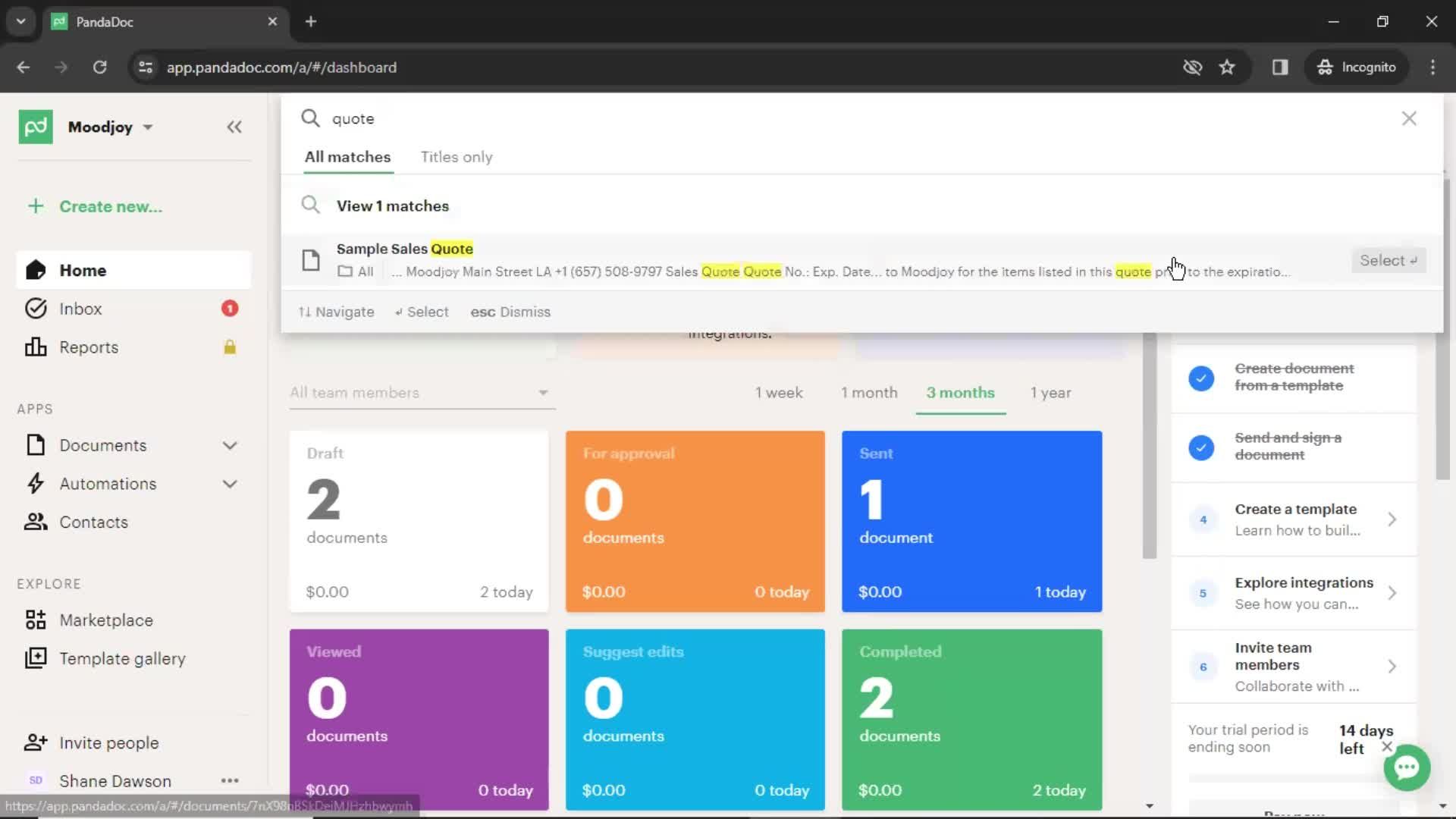This screenshot has height=819, width=1456.
Task: Collapse the sidebar with double-chevron icon
Action: tap(234, 127)
